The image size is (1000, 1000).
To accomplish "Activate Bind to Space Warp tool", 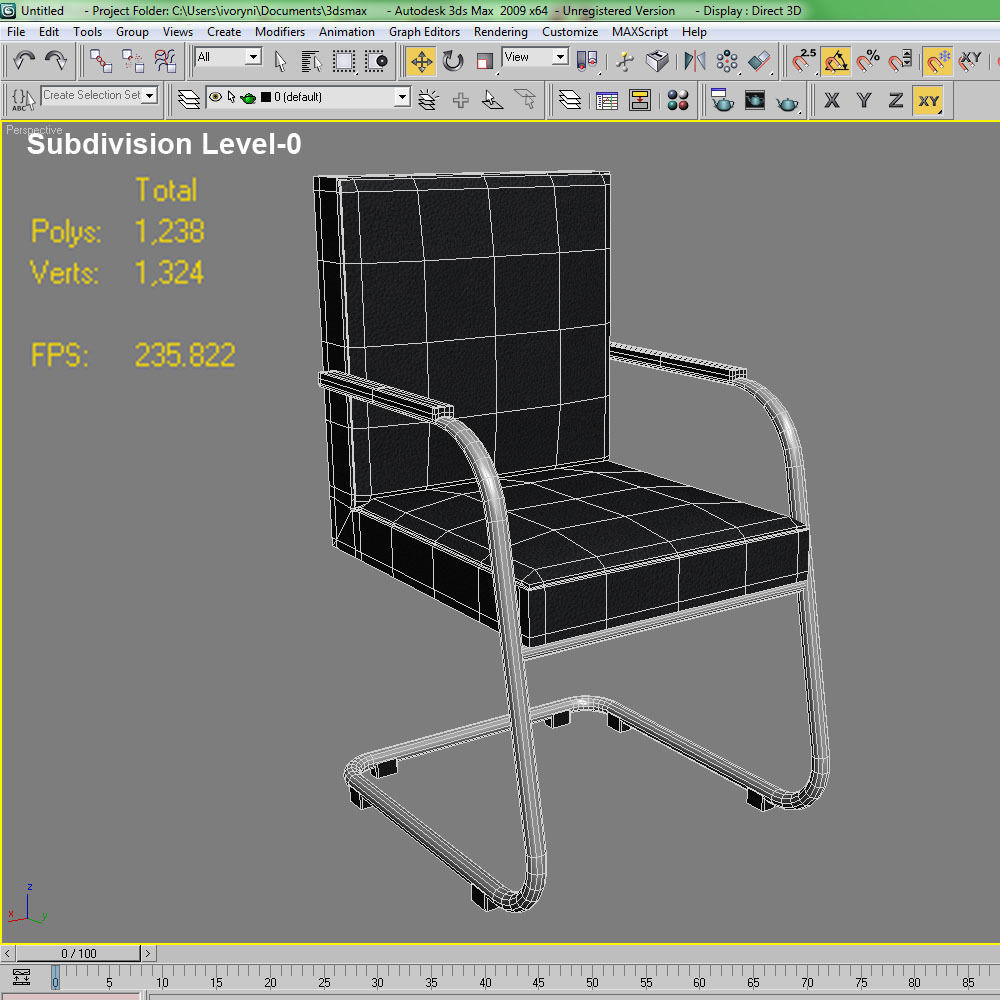I will (165, 61).
